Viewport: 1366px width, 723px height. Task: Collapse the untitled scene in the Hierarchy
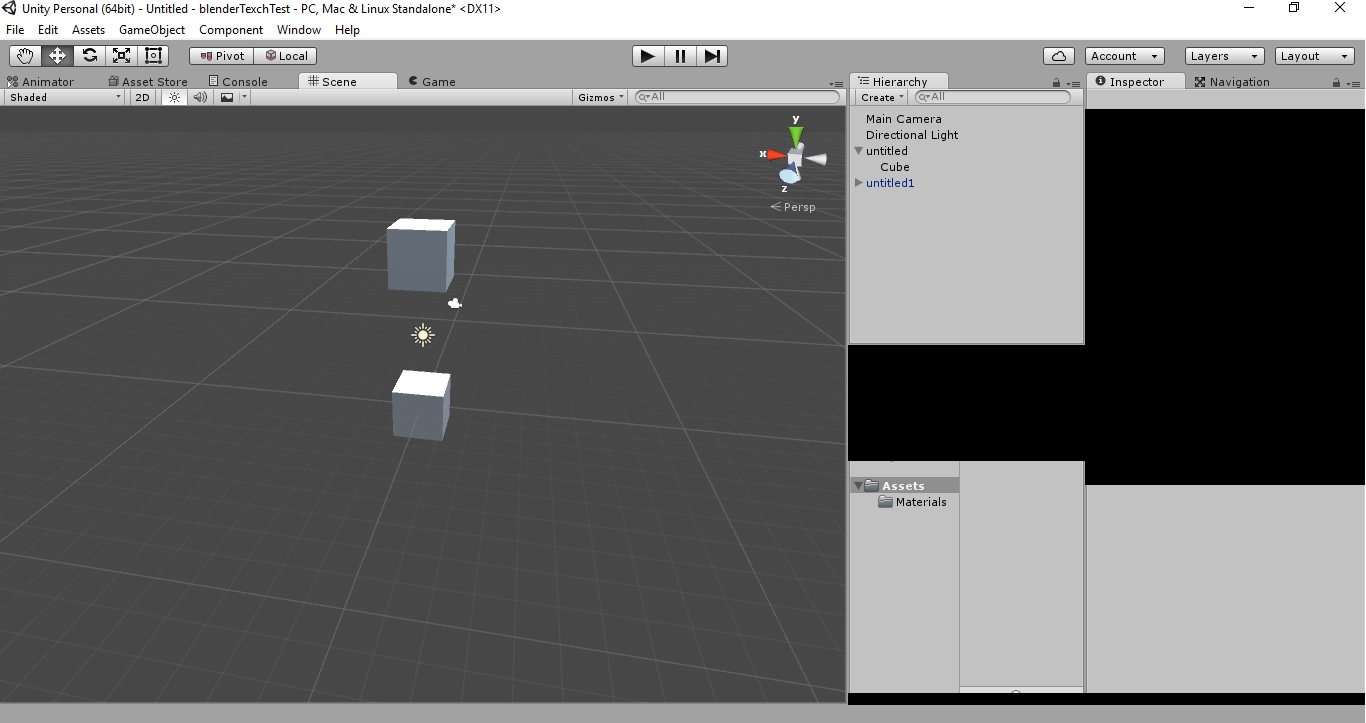858,150
